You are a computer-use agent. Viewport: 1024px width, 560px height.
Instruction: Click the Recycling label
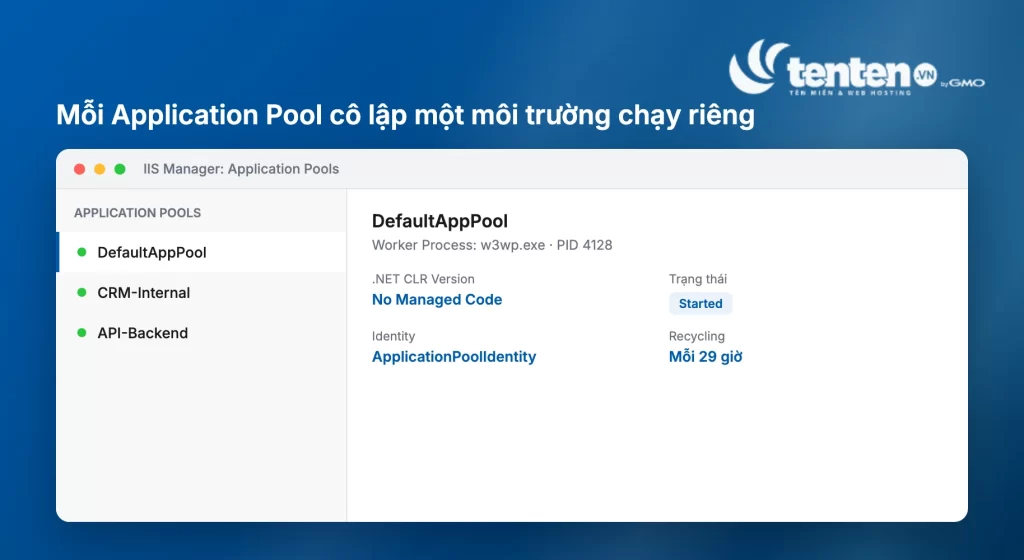click(697, 336)
